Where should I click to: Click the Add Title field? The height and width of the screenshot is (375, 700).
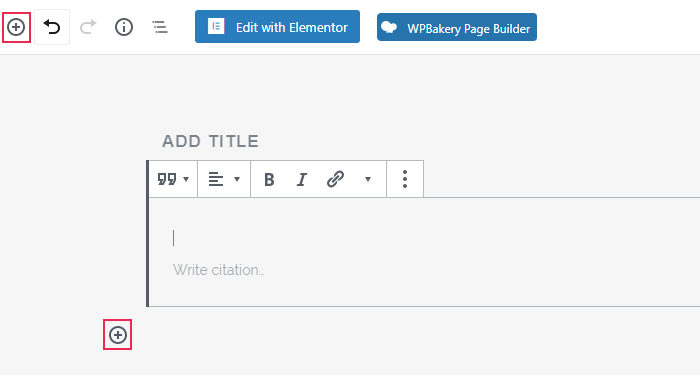pos(210,142)
